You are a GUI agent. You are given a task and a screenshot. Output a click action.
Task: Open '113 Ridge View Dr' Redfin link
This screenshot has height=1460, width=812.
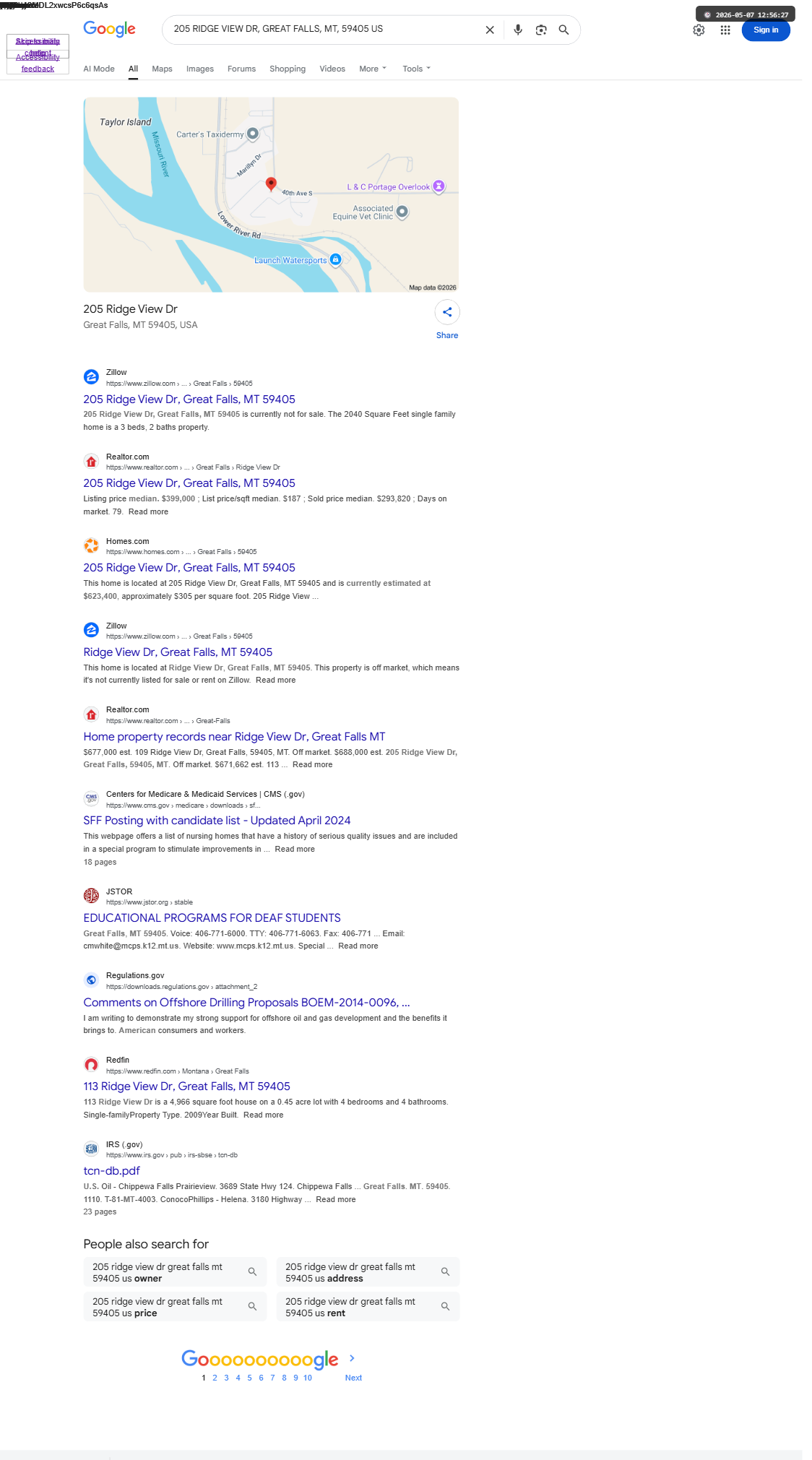pyautogui.click(x=186, y=1087)
